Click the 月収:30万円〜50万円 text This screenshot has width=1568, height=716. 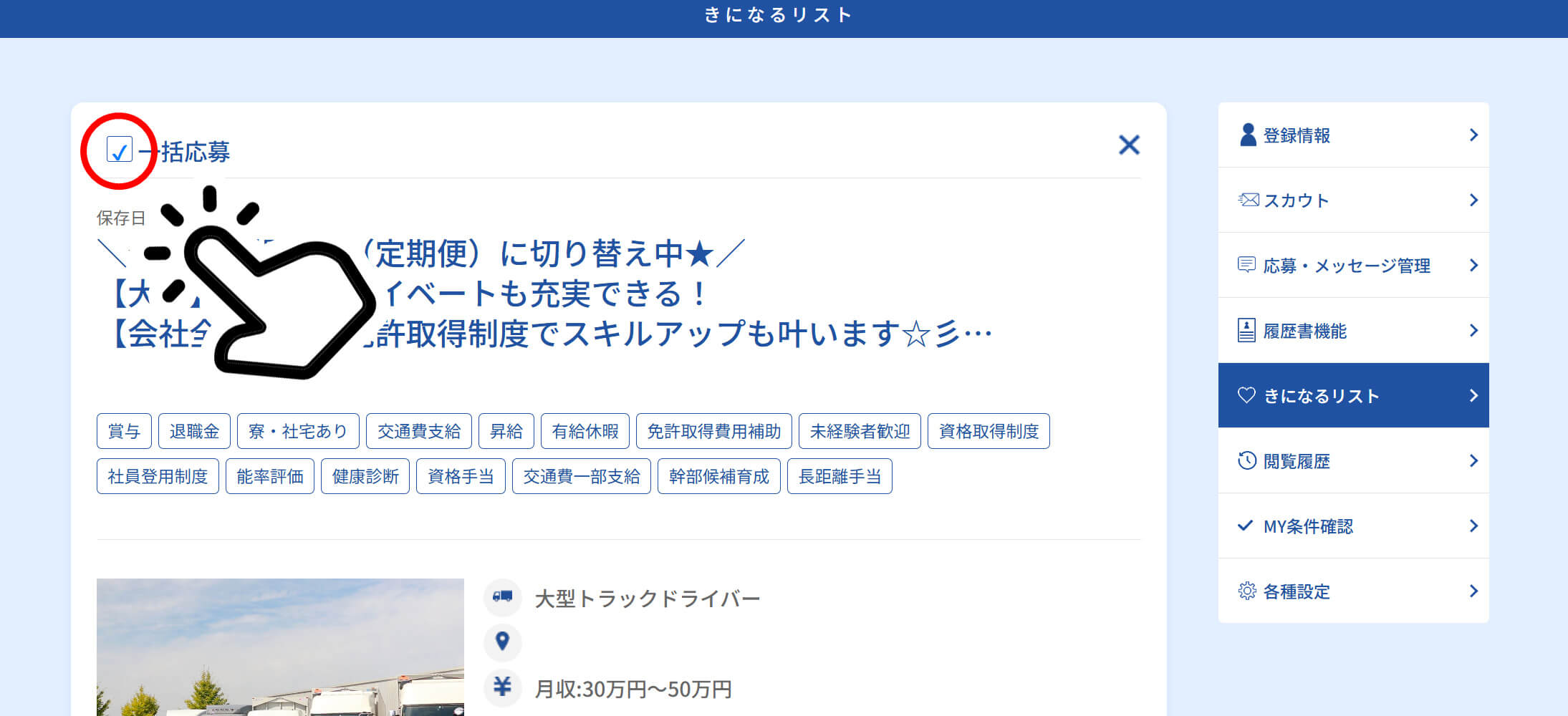[633, 689]
